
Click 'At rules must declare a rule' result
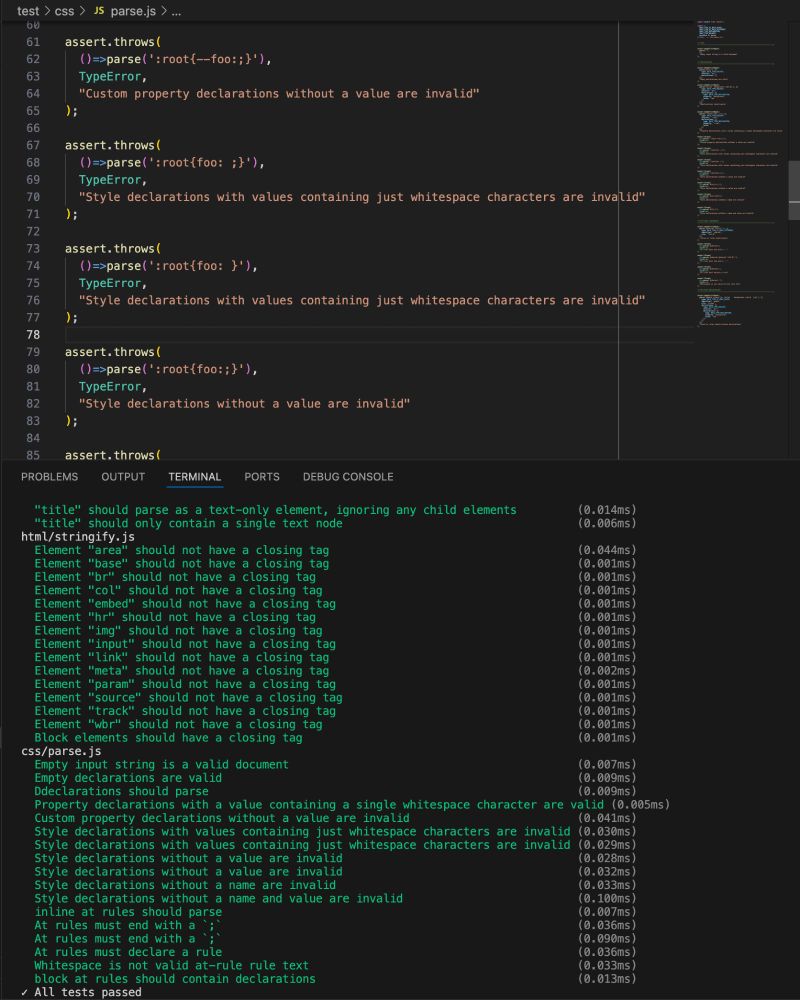(x=128, y=952)
